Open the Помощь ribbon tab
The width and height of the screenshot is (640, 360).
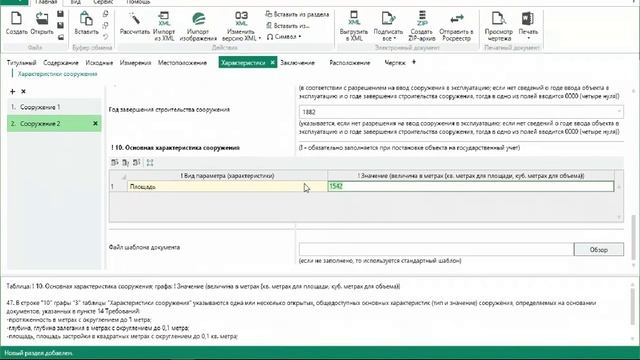[138, 2]
